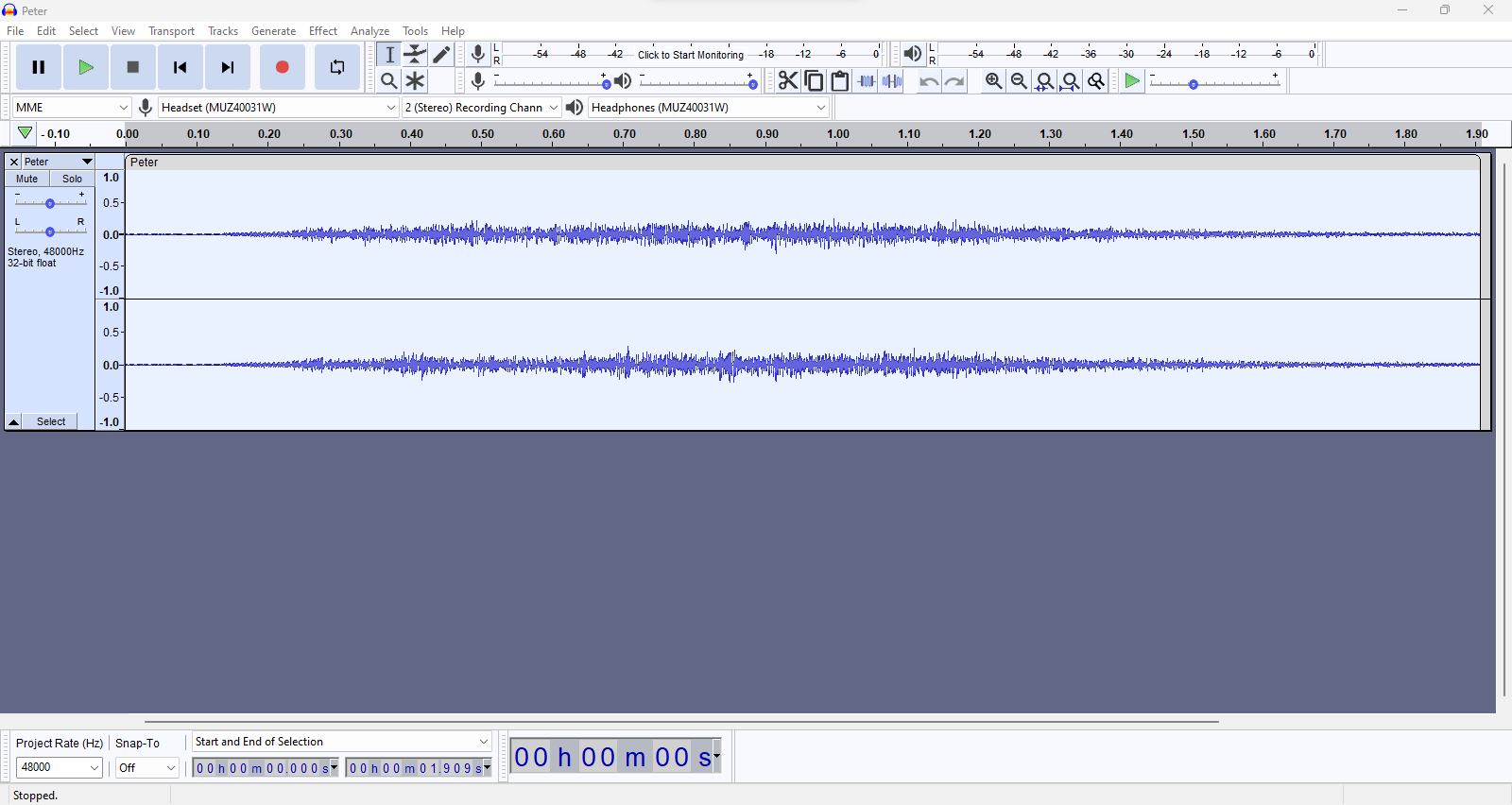Open the MME audio host dropdown
The image size is (1512, 805).
point(71,108)
